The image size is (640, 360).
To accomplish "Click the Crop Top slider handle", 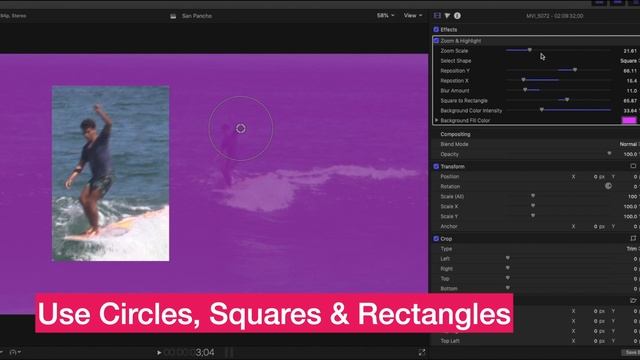I will pyautogui.click(x=508, y=278).
